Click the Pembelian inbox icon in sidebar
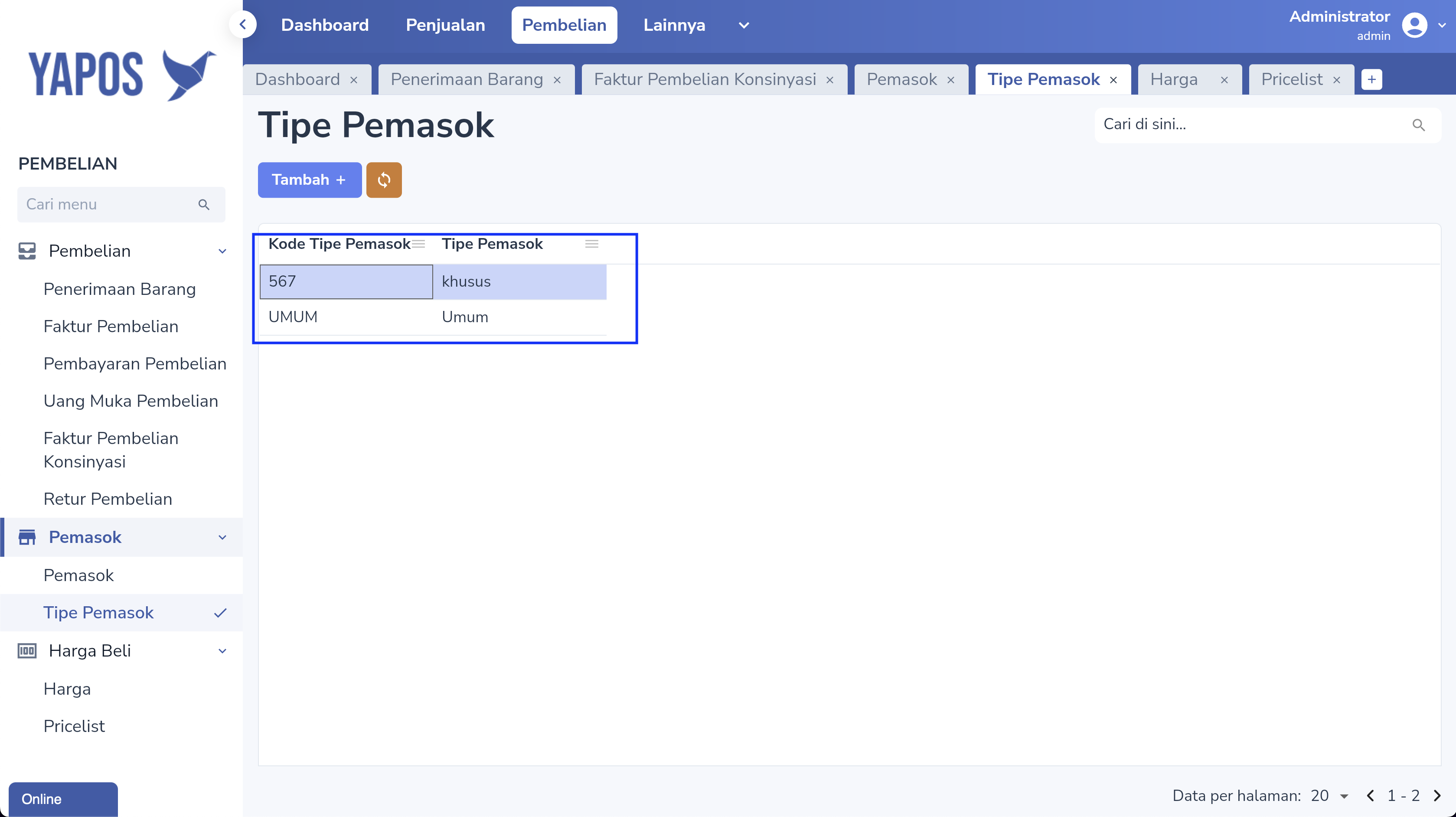 coord(26,251)
